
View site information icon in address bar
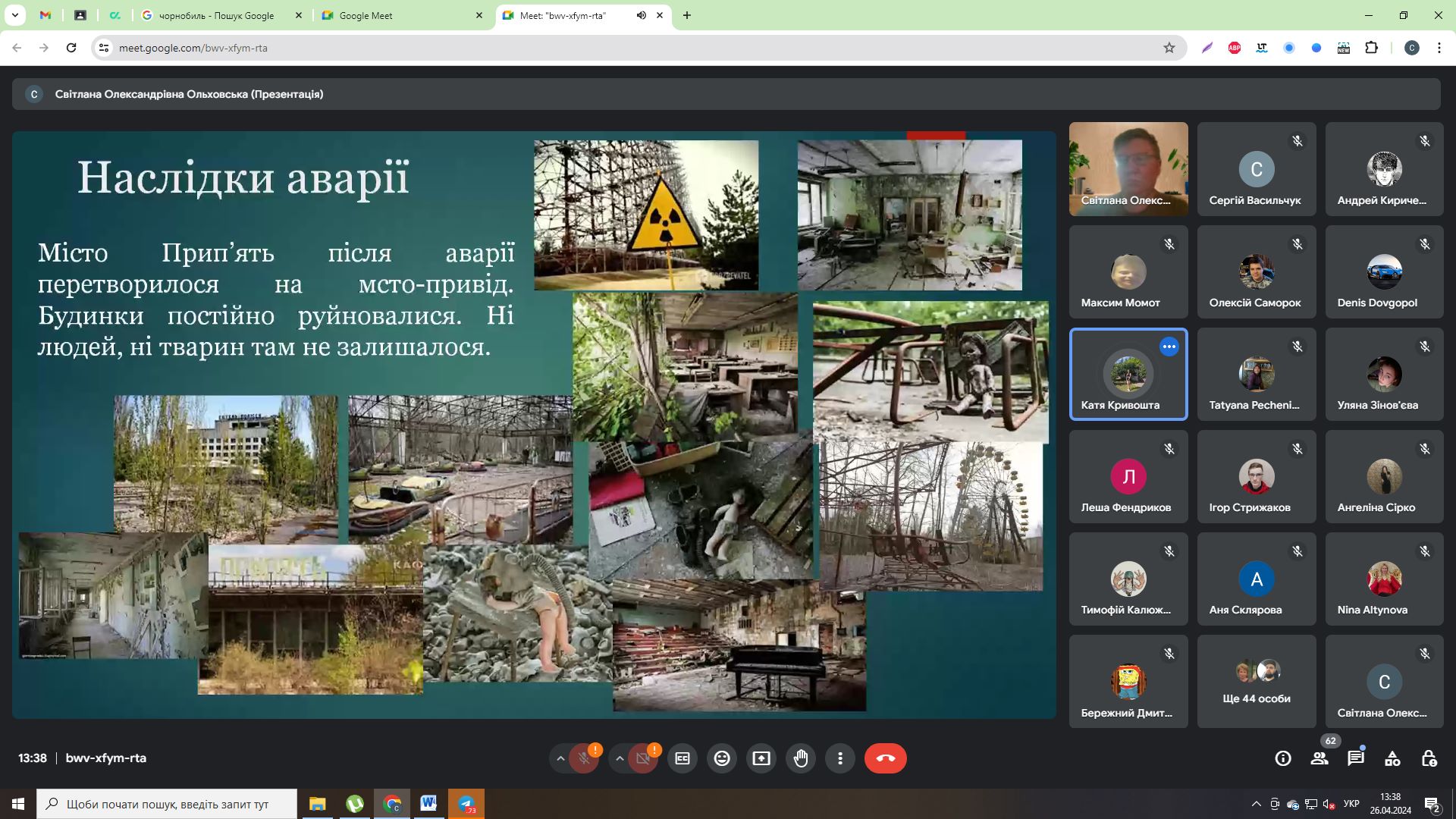(x=104, y=48)
